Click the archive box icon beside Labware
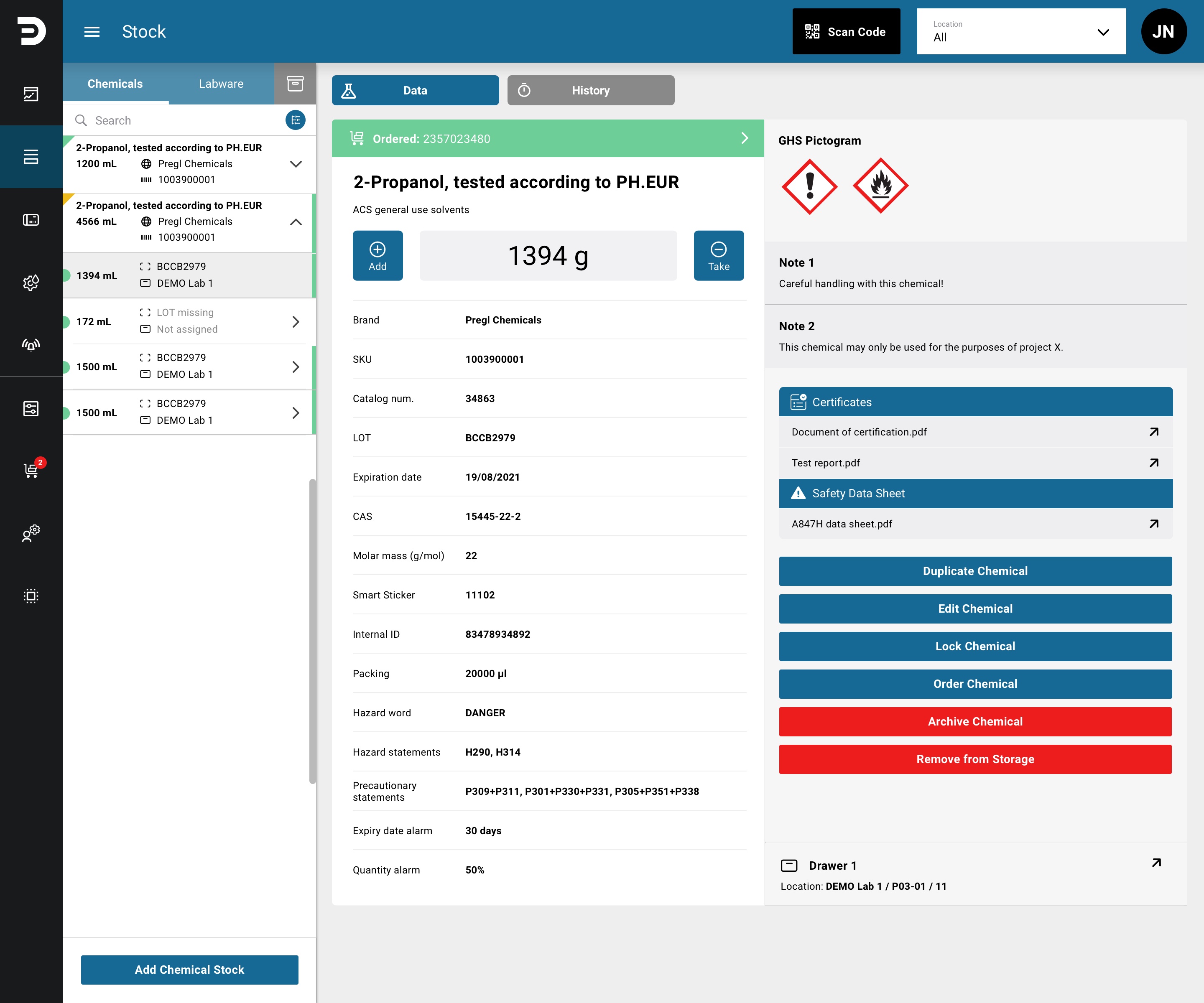Viewport: 1204px width, 1003px height. 295,84
